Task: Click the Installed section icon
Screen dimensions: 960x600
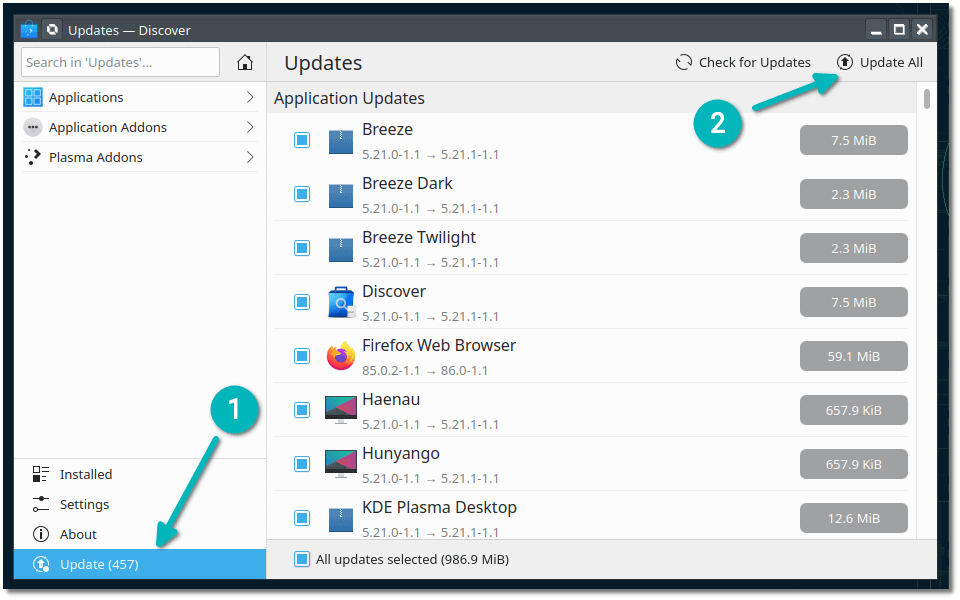Action: (x=42, y=473)
